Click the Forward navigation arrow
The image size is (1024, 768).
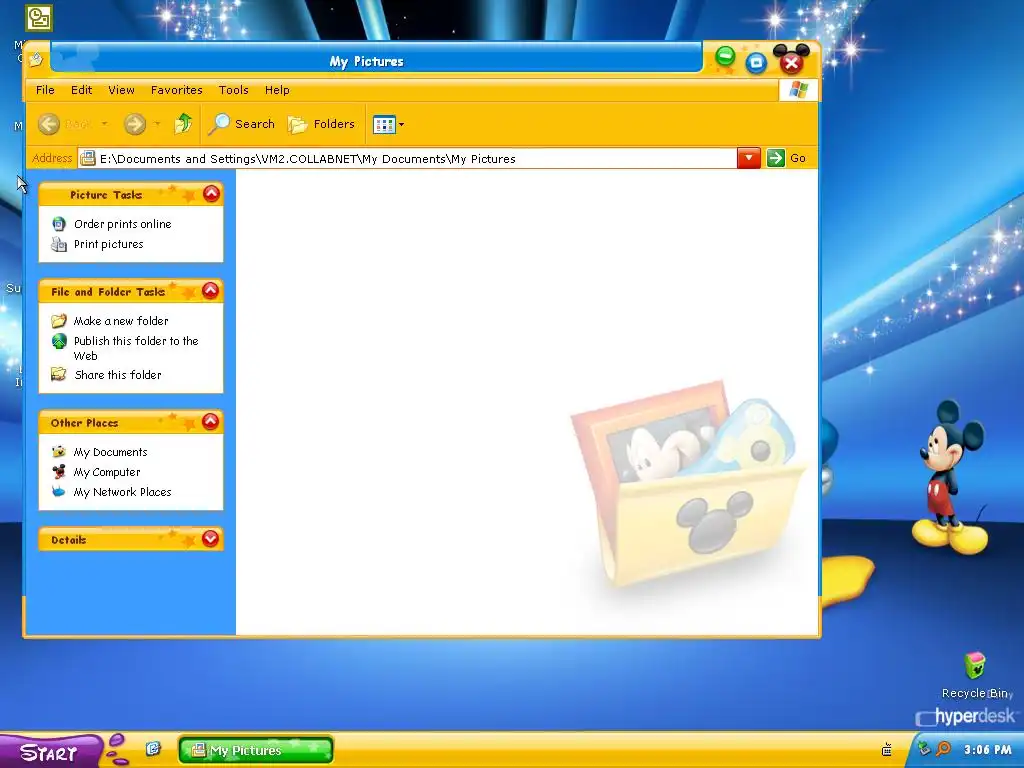(135, 124)
